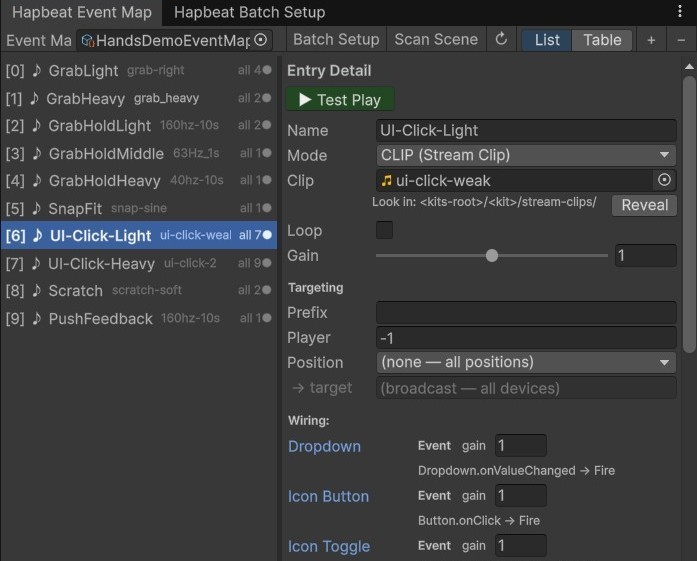This screenshot has width=697, height=561.
Task: Add a new entry with the plus button
Action: [x=651, y=40]
